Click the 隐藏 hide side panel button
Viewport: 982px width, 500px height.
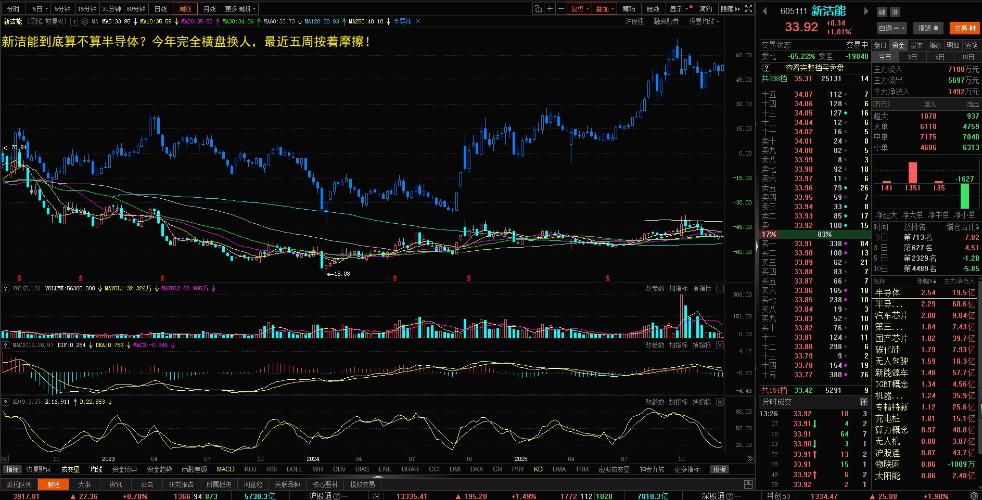(x=728, y=9)
